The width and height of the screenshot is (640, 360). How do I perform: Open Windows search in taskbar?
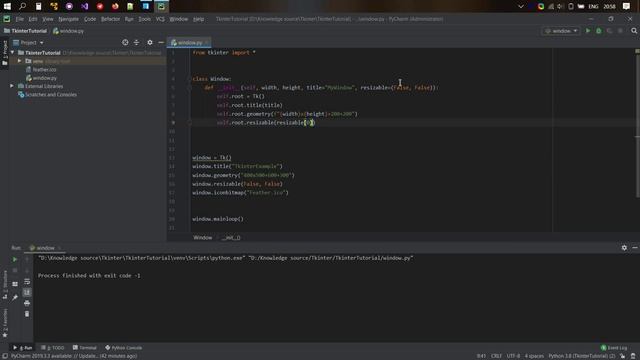(22, 6)
